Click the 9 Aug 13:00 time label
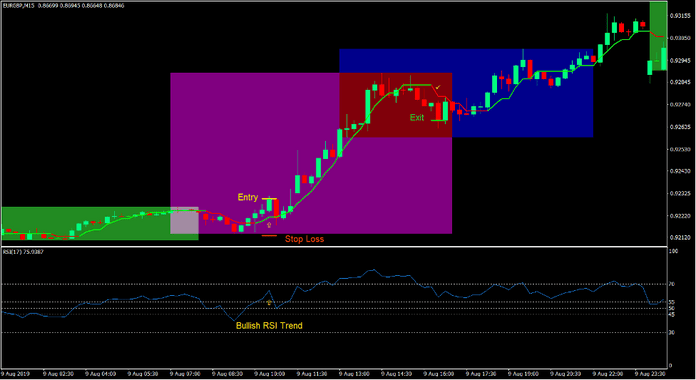The height and width of the screenshot is (380, 696). tap(354, 374)
